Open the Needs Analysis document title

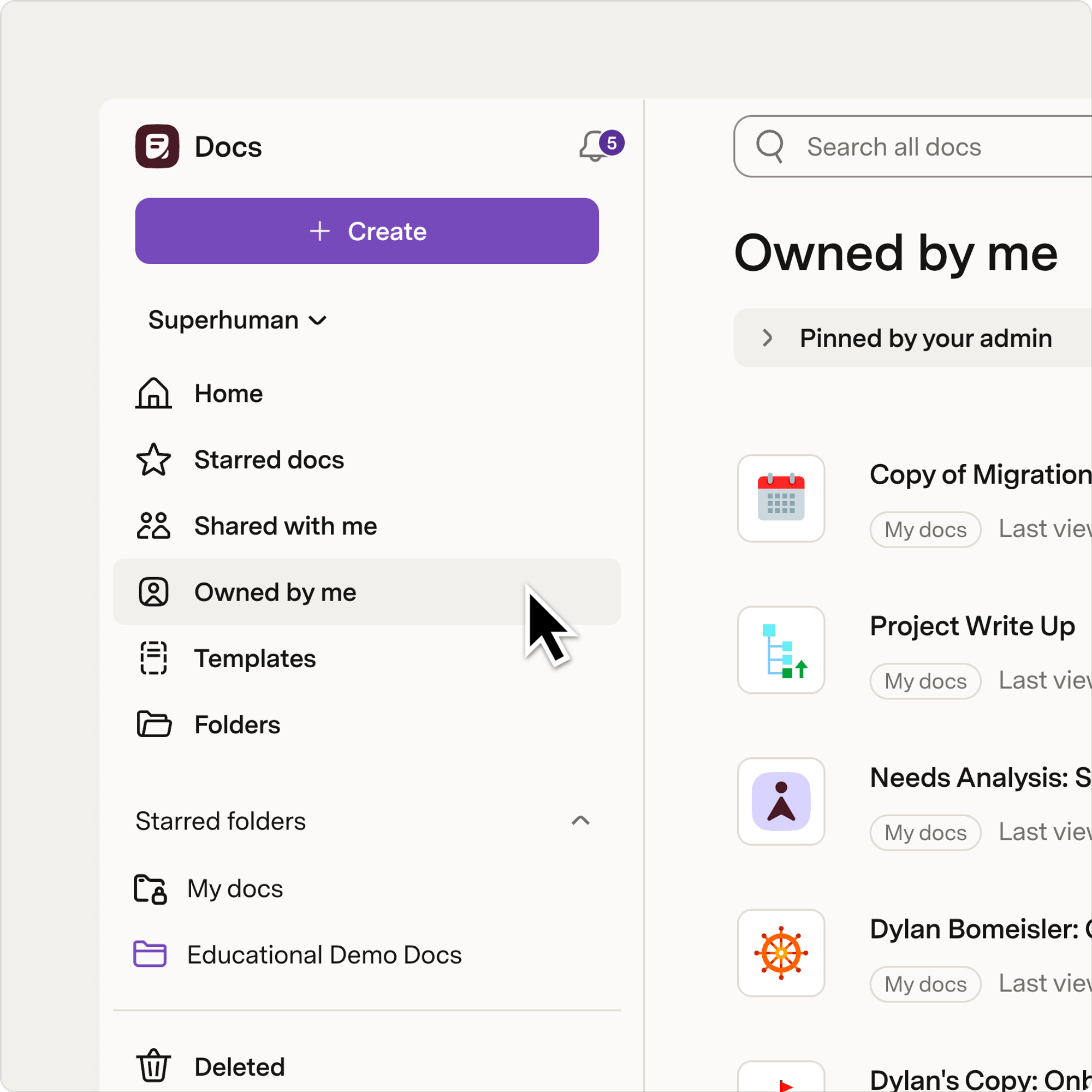point(981,777)
